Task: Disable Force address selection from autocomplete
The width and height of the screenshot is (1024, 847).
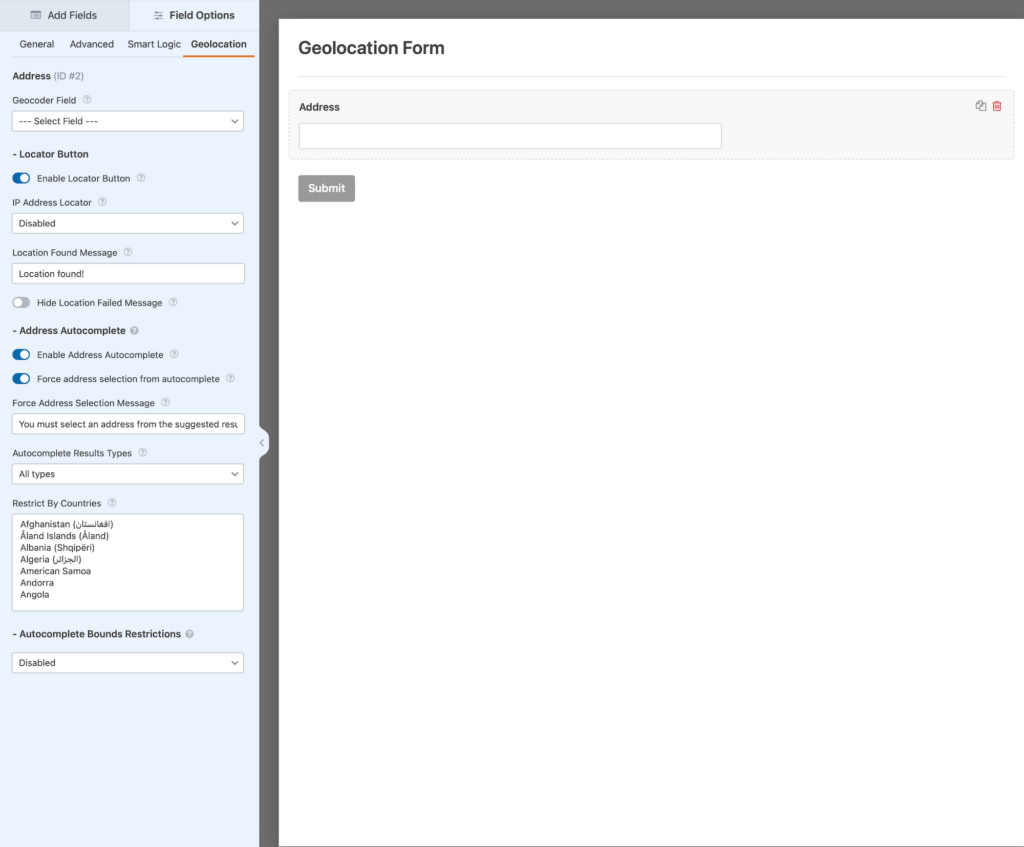Action: click(x=21, y=379)
